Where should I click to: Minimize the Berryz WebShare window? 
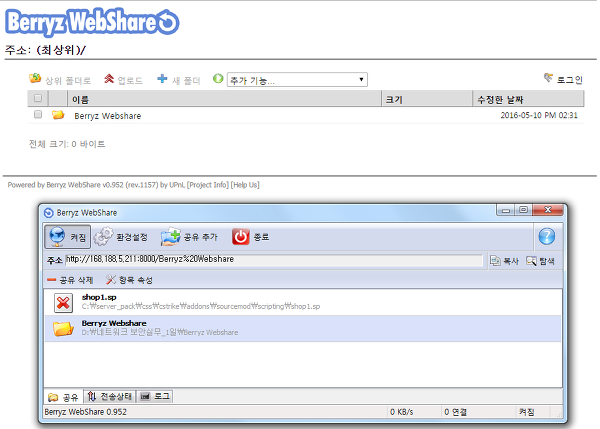[x=506, y=210]
